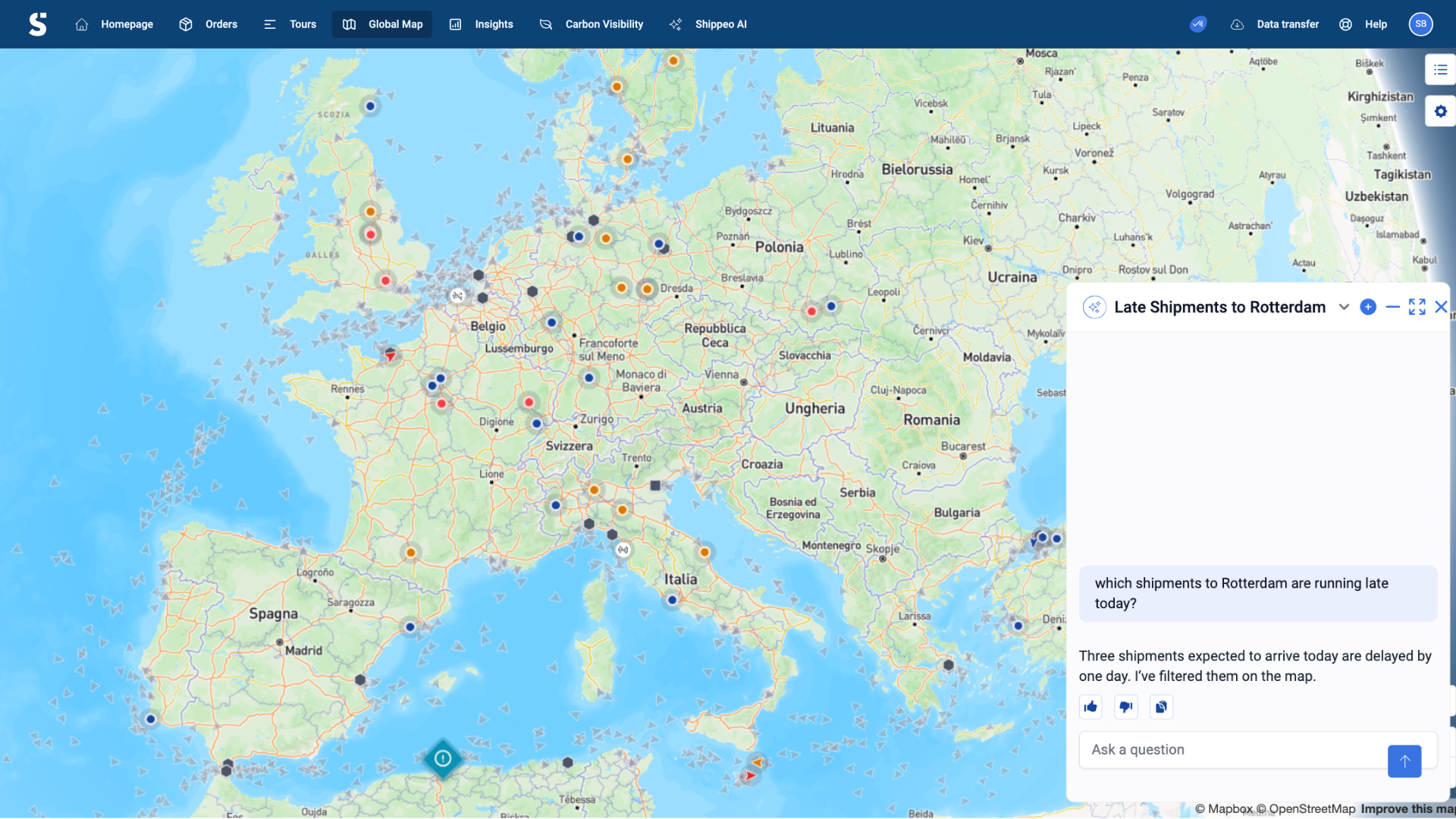Copy the AI response using the copy icon
This screenshot has width=1456, height=819.
[x=1160, y=706]
